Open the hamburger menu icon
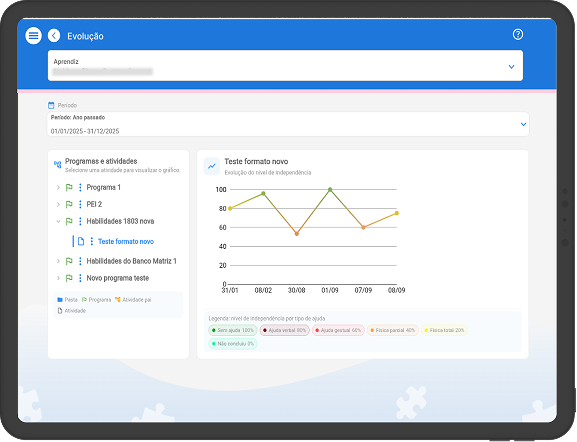This screenshot has width=577, height=442. click(x=33, y=36)
